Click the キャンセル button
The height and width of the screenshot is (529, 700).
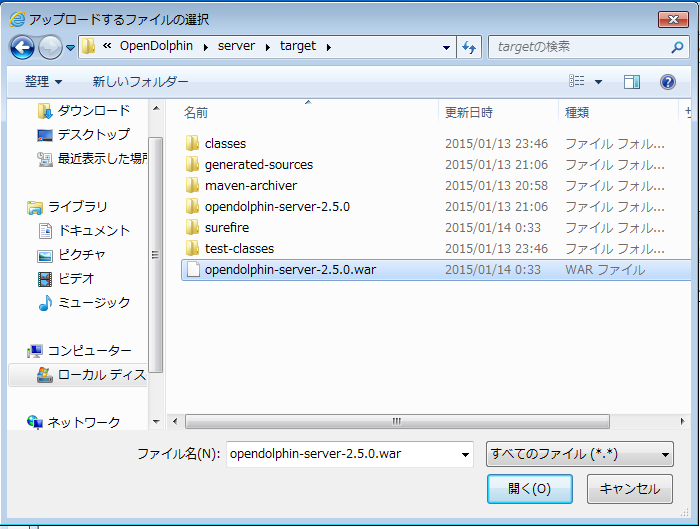tap(629, 489)
